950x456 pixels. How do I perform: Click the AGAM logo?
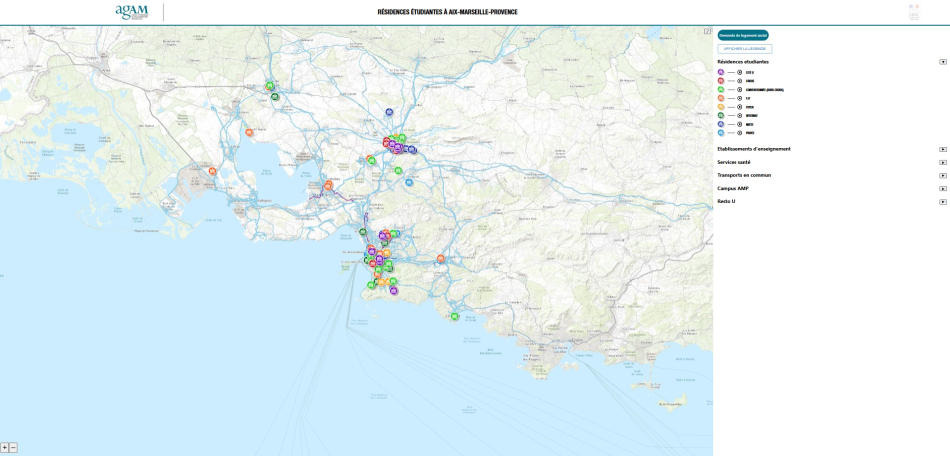131,12
